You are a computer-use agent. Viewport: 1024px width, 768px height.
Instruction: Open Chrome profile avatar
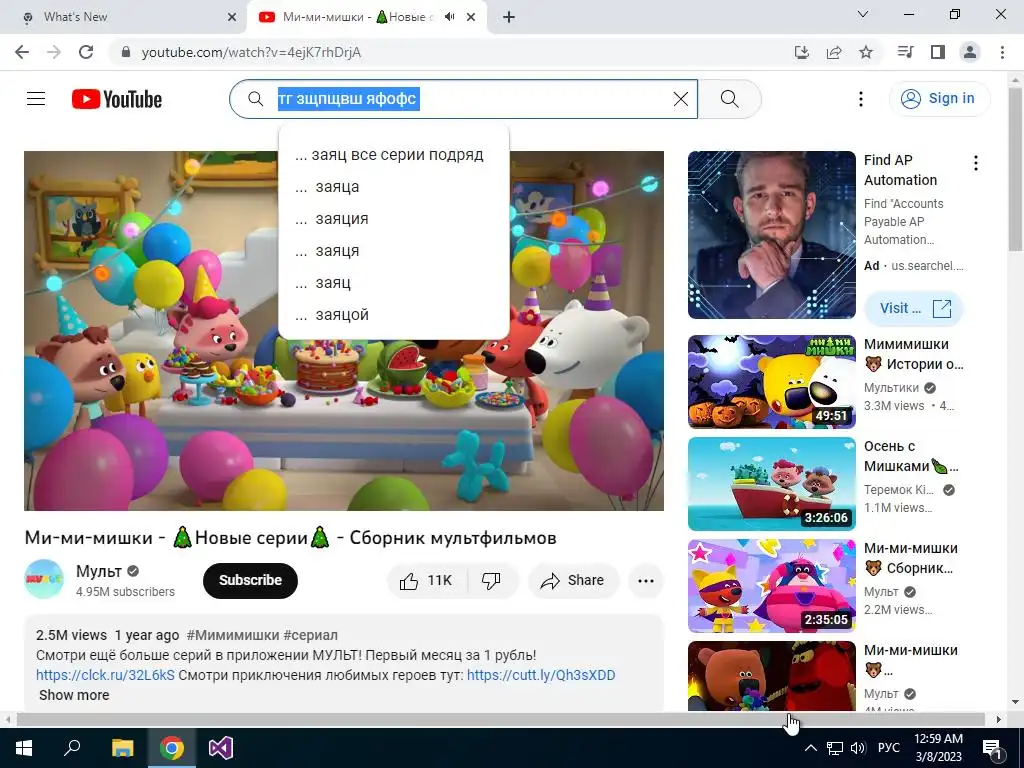click(x=970, y=52)
